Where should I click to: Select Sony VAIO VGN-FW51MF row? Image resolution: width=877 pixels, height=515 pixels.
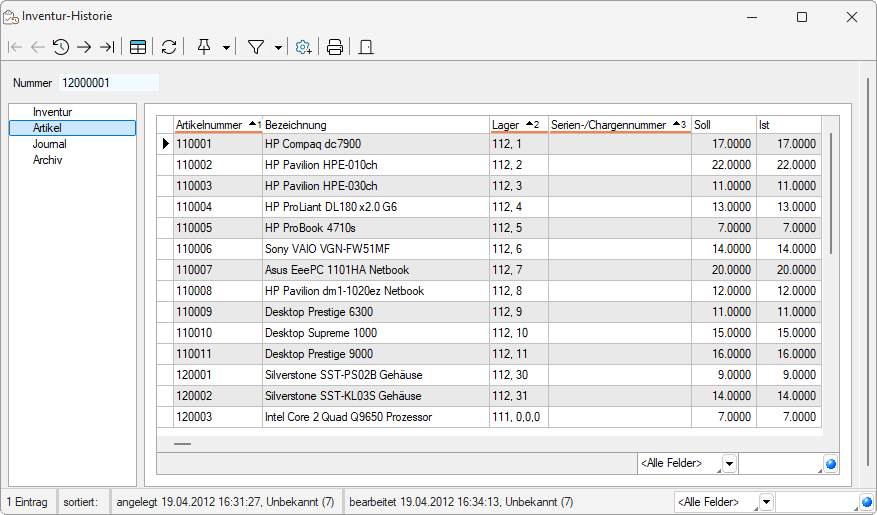pyautogui.click(x=375, y=249)
